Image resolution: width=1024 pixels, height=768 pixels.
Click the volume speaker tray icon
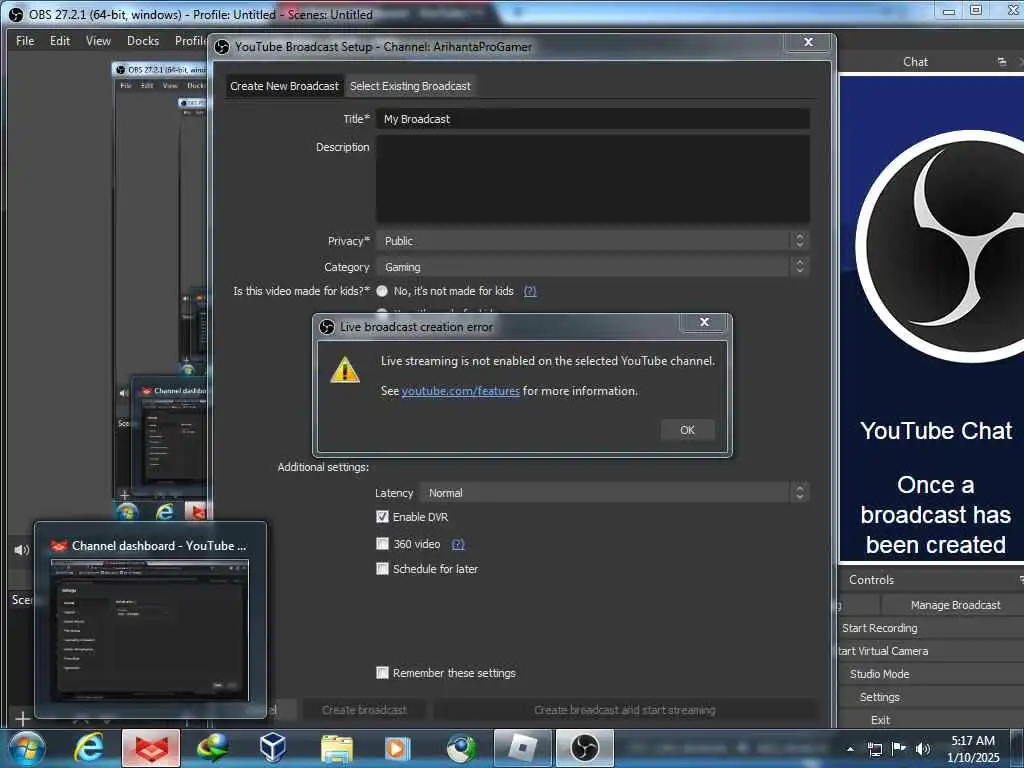[x=923, y=749]
